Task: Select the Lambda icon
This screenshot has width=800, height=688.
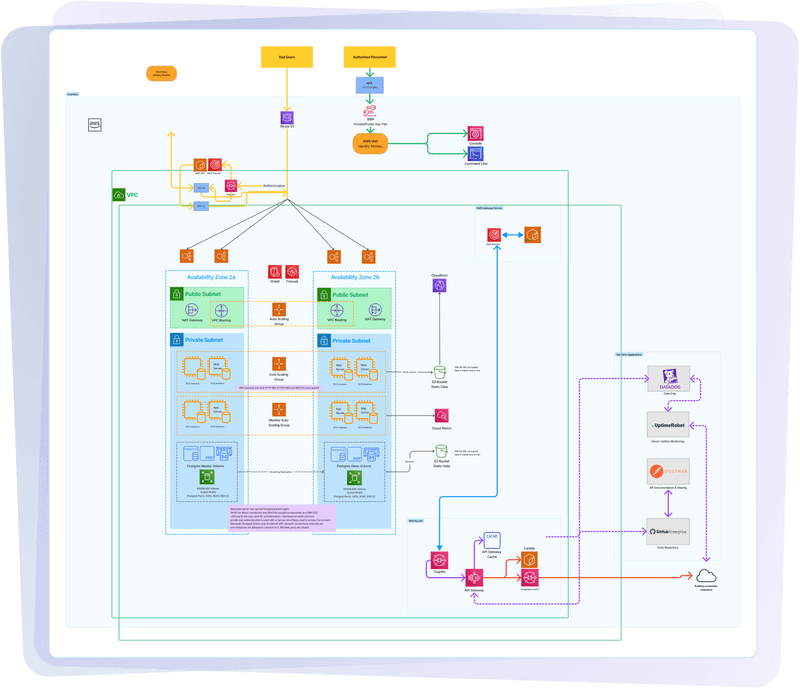Action: (x=529, y=559)
